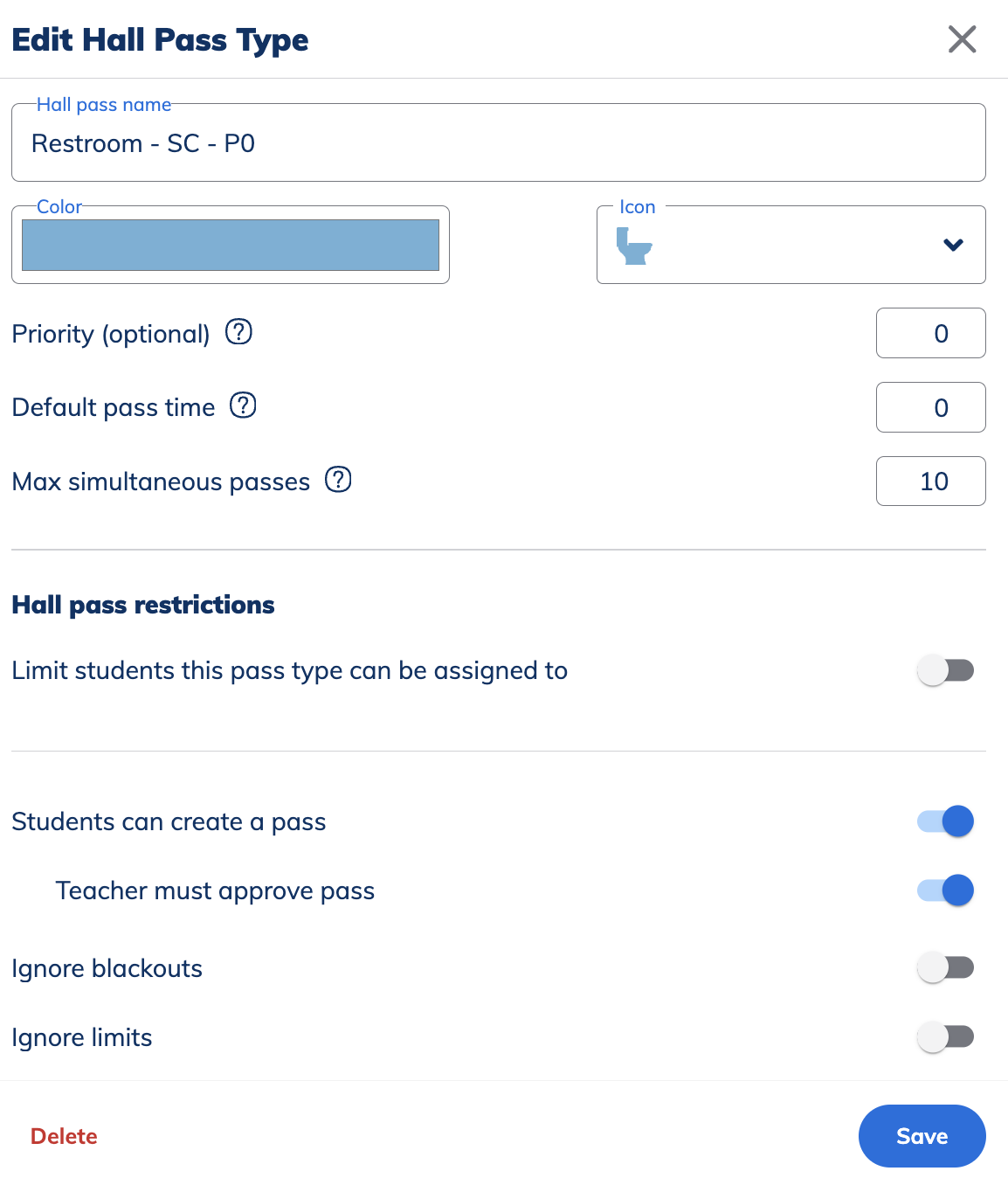Turn off Teacher must approve pass
This screenshot has height=1178, width=1008.
point(945,890)
